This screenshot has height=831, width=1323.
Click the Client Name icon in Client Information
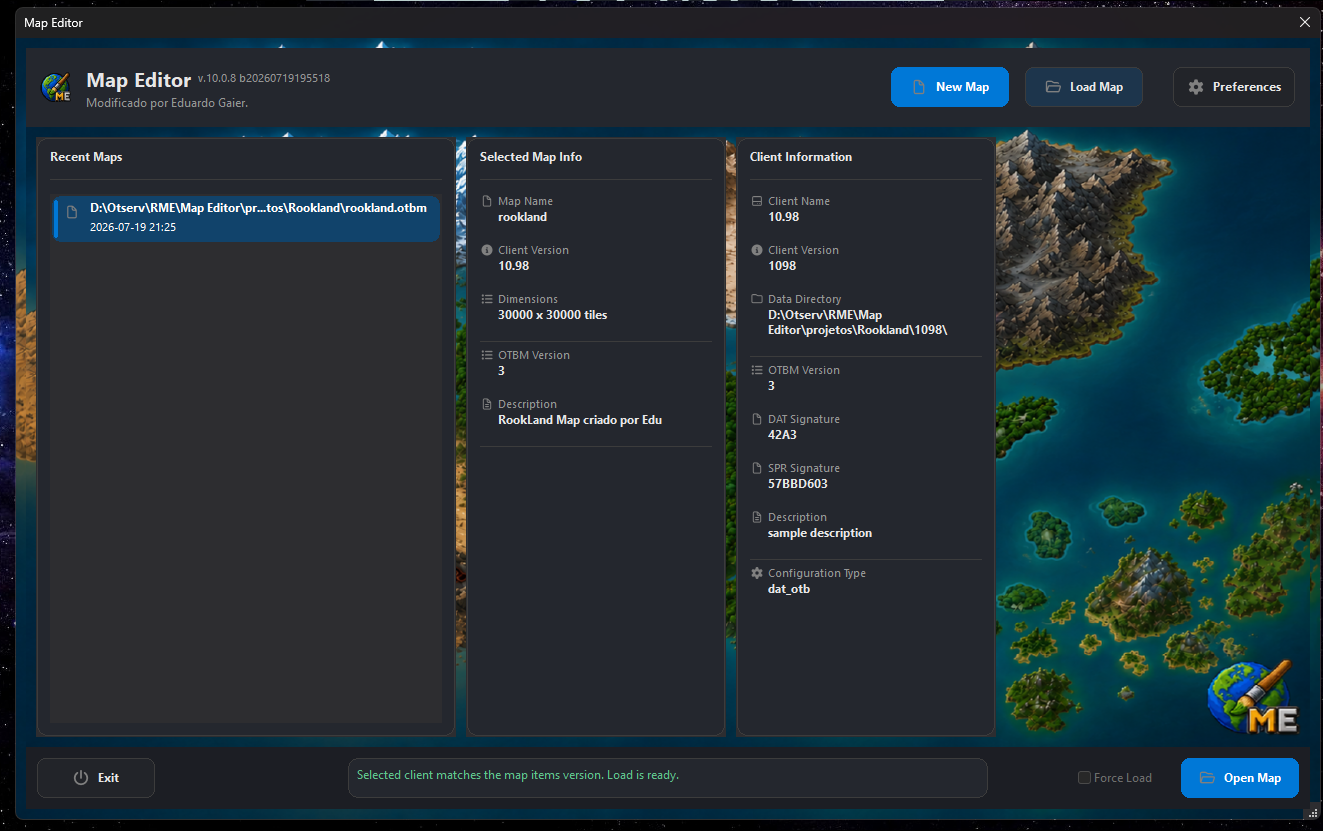coord(757,201)
